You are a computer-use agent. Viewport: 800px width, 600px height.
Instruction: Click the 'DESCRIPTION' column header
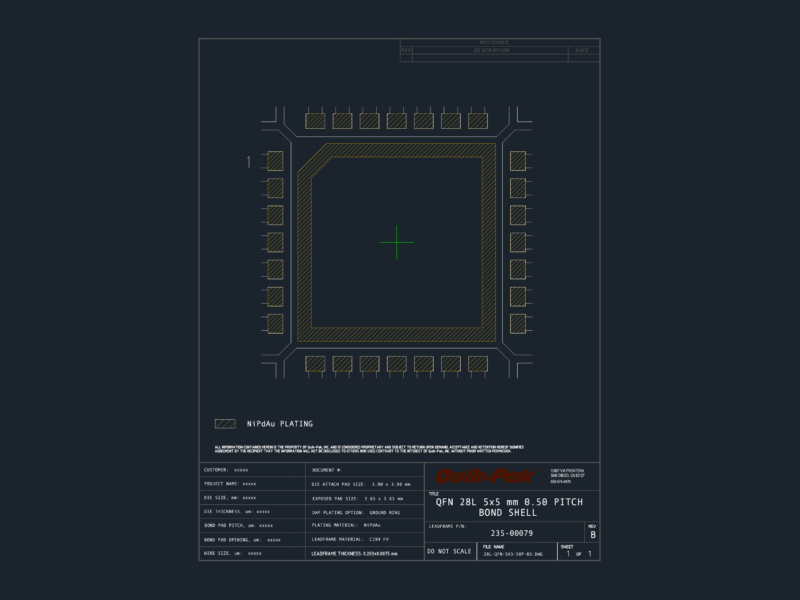491,51
